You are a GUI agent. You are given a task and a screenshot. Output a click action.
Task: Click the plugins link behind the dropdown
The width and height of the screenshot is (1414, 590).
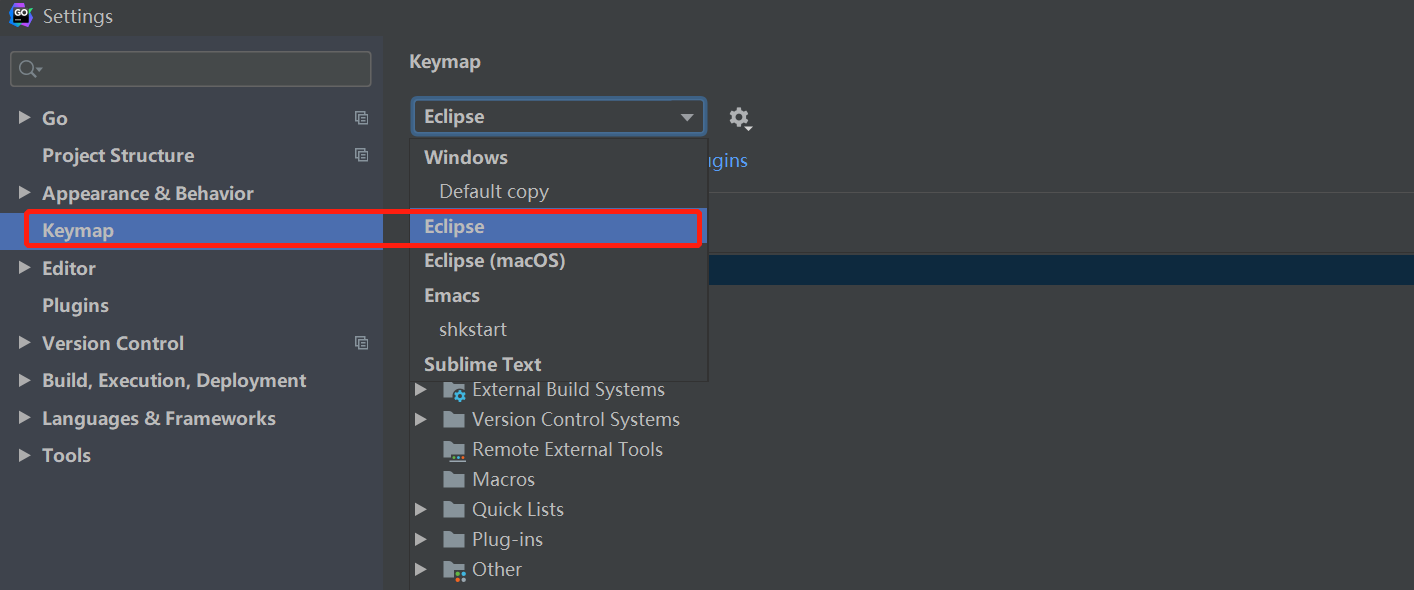(728, 161)
